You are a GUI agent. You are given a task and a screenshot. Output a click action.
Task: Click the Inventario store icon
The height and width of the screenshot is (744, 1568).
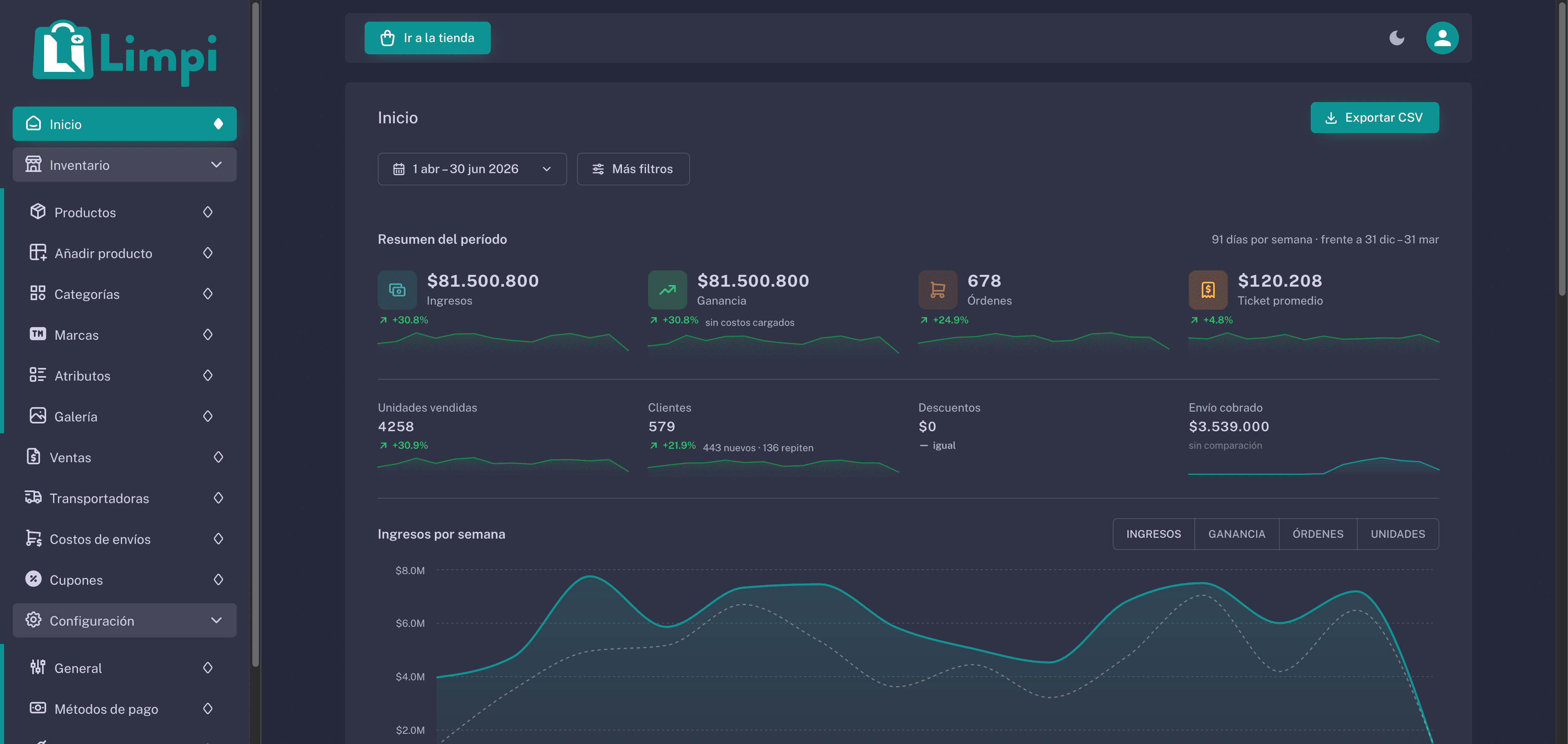point(33,165)
